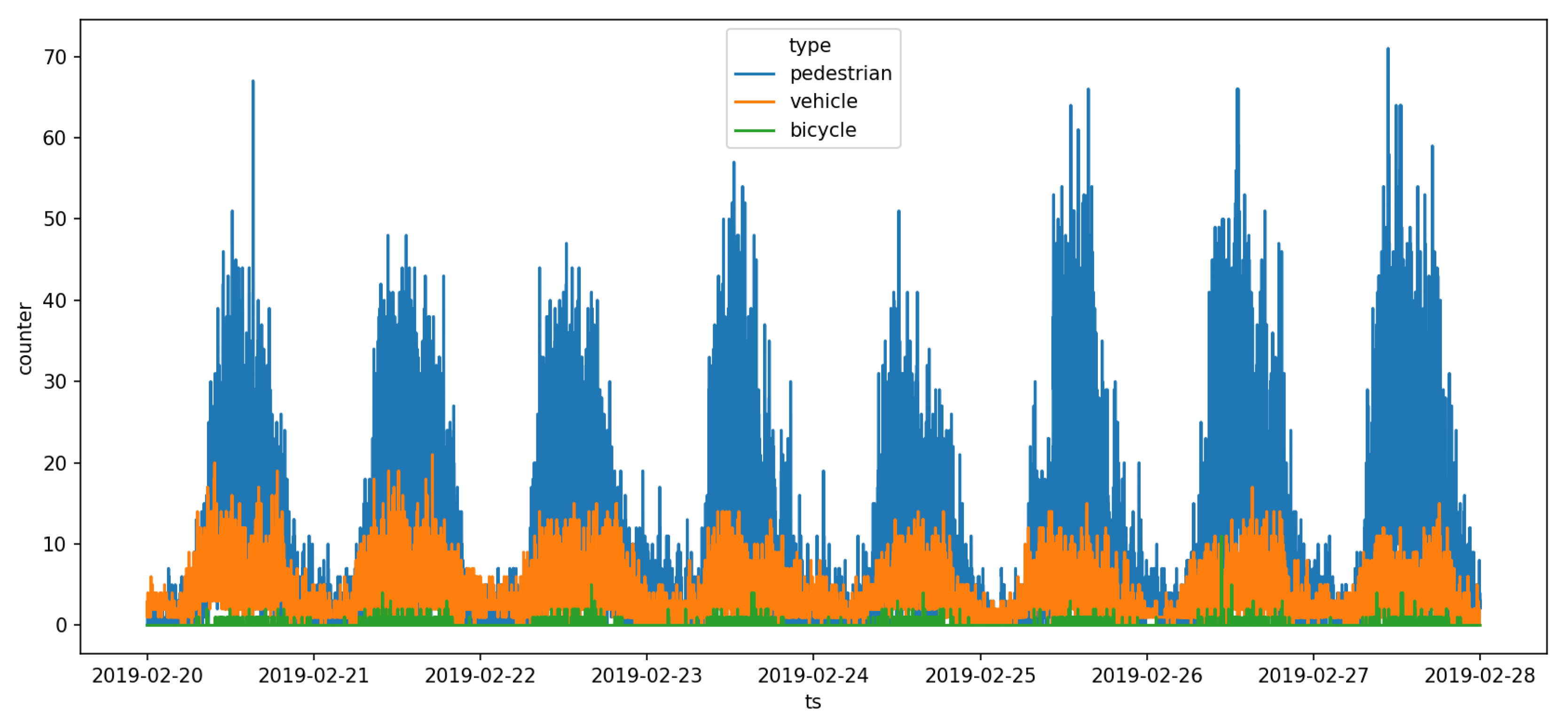
Task: Click the 2019-02-28 x-axis tick label
Action: point(1480,676)
